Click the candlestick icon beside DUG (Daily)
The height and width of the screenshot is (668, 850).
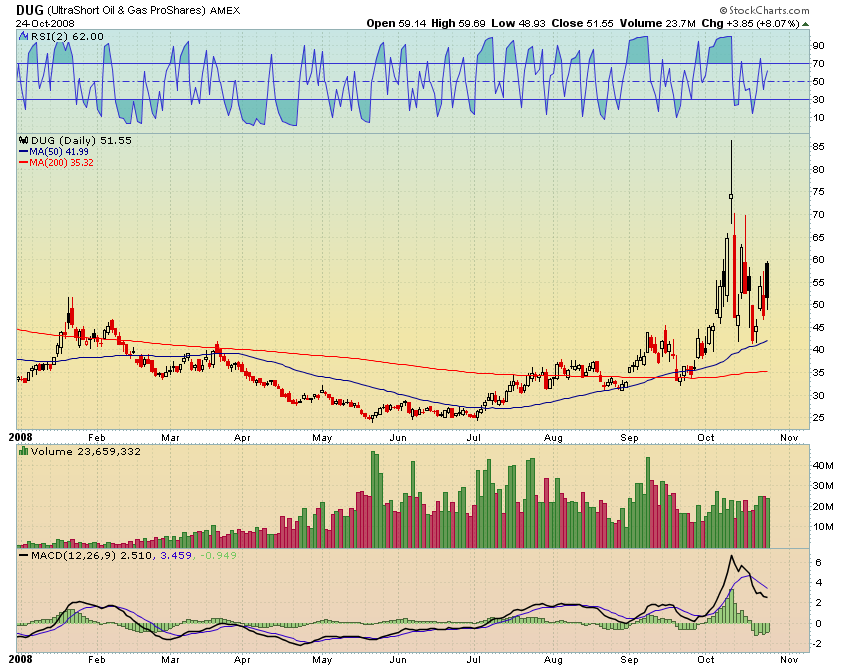[x=23, y=140]
